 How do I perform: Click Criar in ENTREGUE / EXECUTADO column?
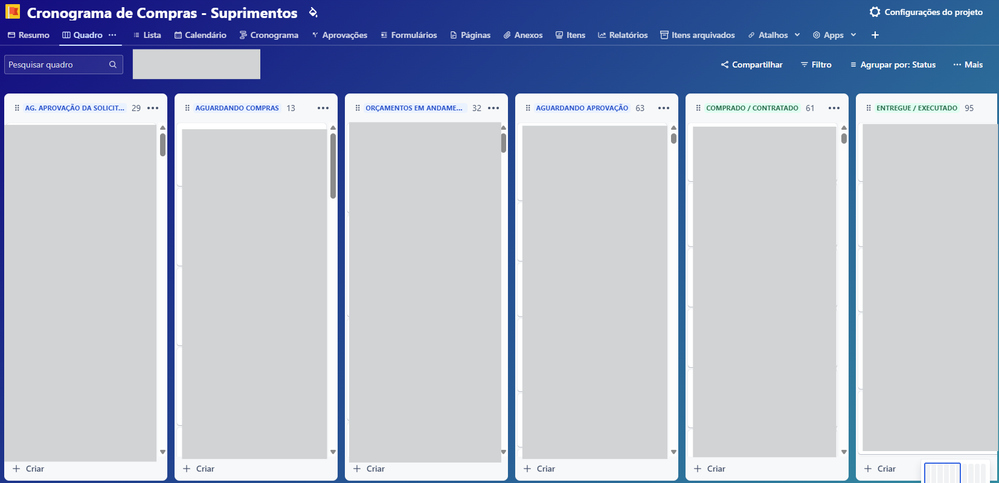[880, 468]
